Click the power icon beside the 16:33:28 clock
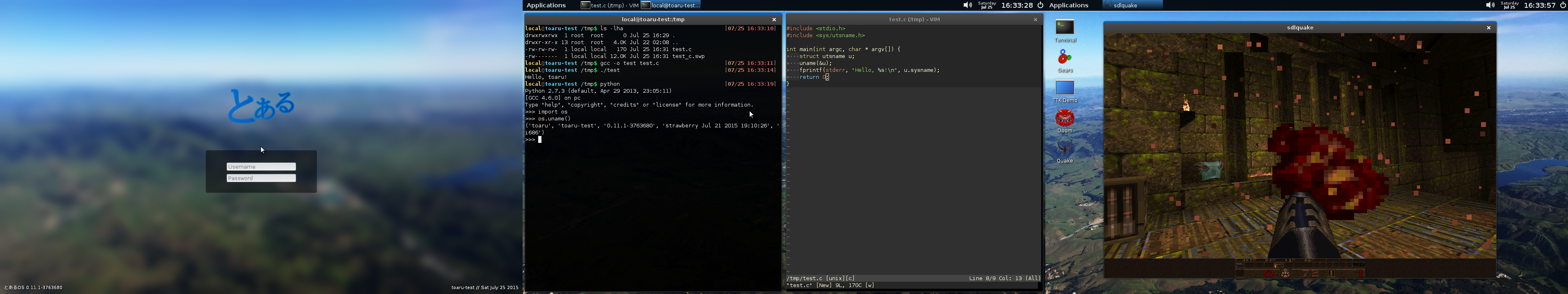 click(x=1040, y=5)
